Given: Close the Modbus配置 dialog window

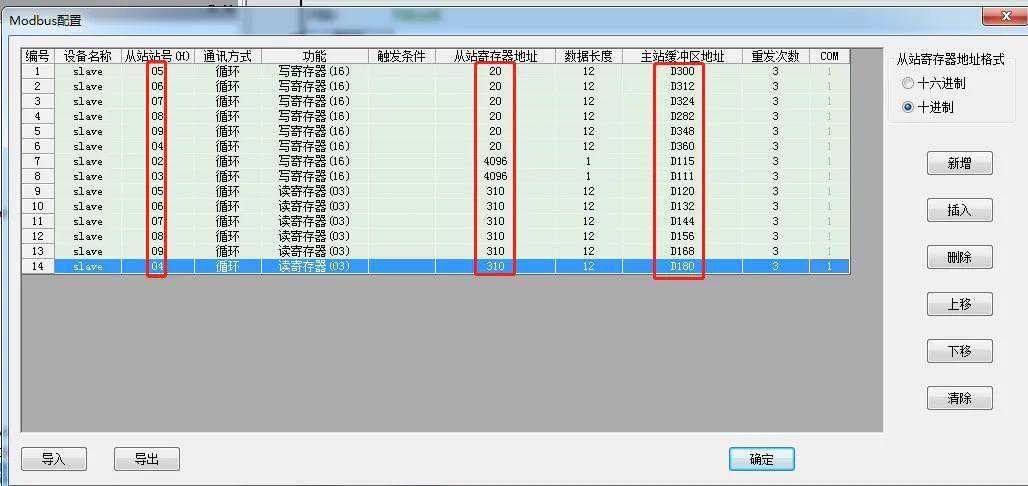Looking at the screenshot, I should 997,15.
